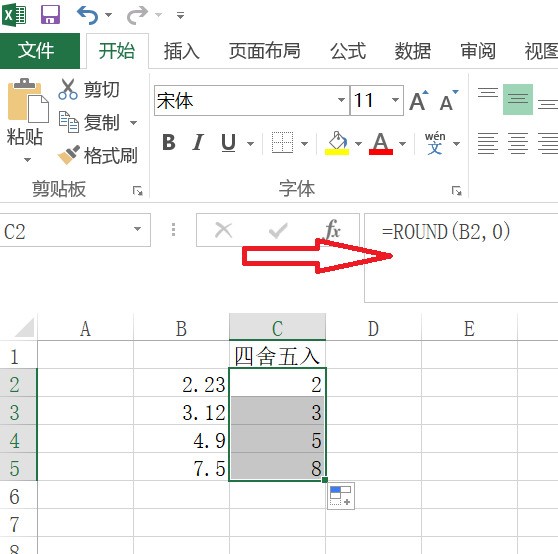Open the font size dropdown showing 11
Image resolution: width=558 pixels, height=554 pixels.
click(x=395, y=100)
